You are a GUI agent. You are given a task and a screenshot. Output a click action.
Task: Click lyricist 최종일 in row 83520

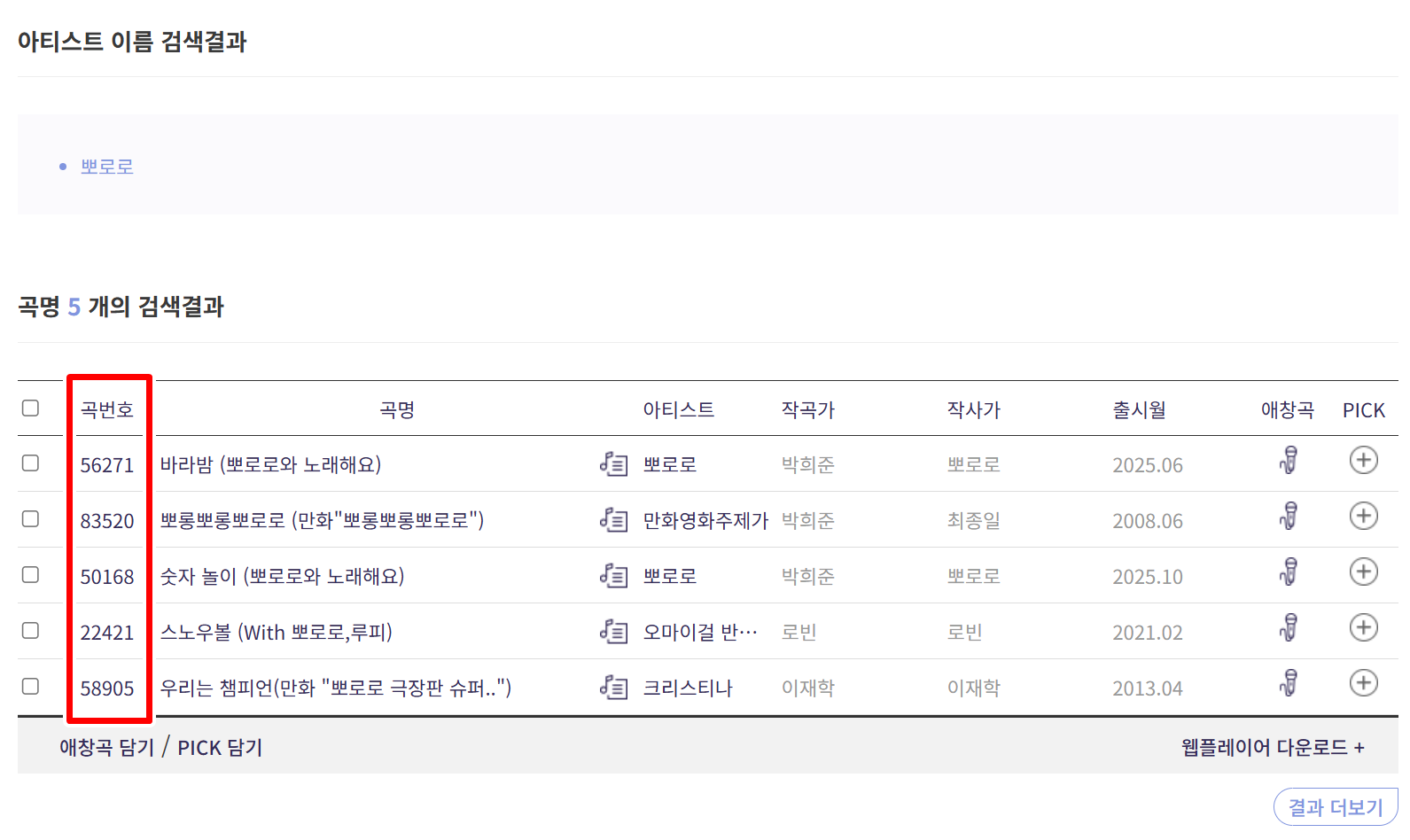[x=974, y=520]
